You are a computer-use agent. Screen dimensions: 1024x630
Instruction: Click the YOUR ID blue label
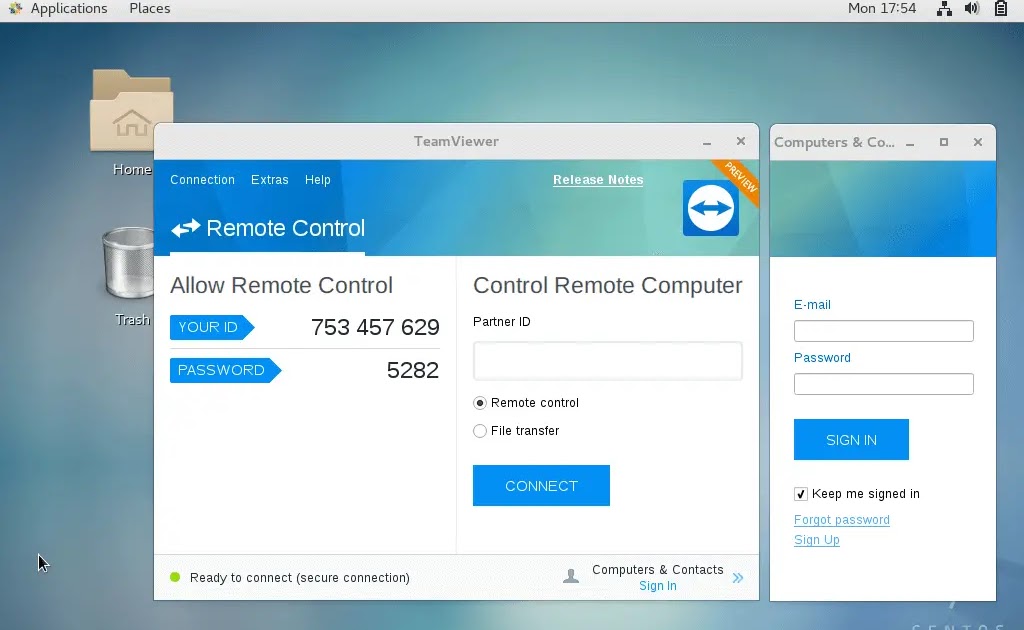pyautogui.click(x=212, y=327)
